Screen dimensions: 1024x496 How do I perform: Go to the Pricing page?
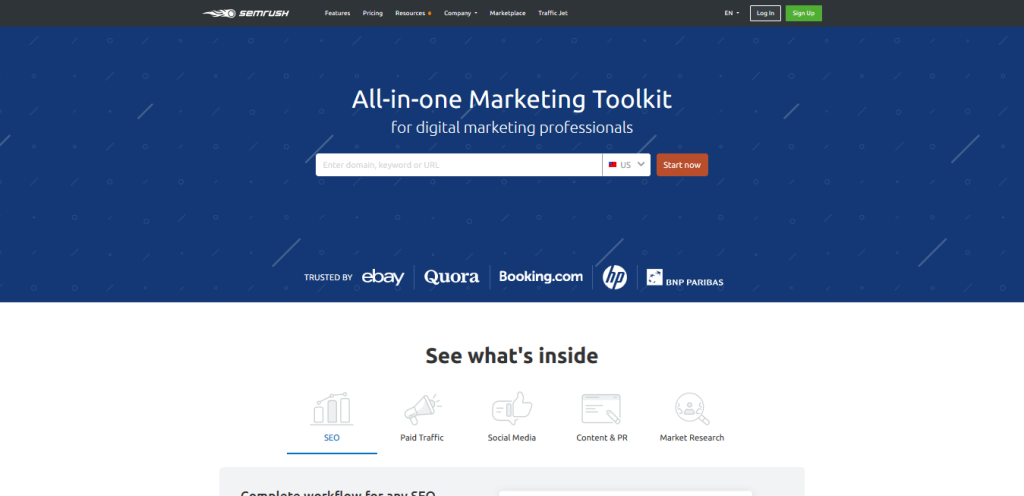(373, 13)
